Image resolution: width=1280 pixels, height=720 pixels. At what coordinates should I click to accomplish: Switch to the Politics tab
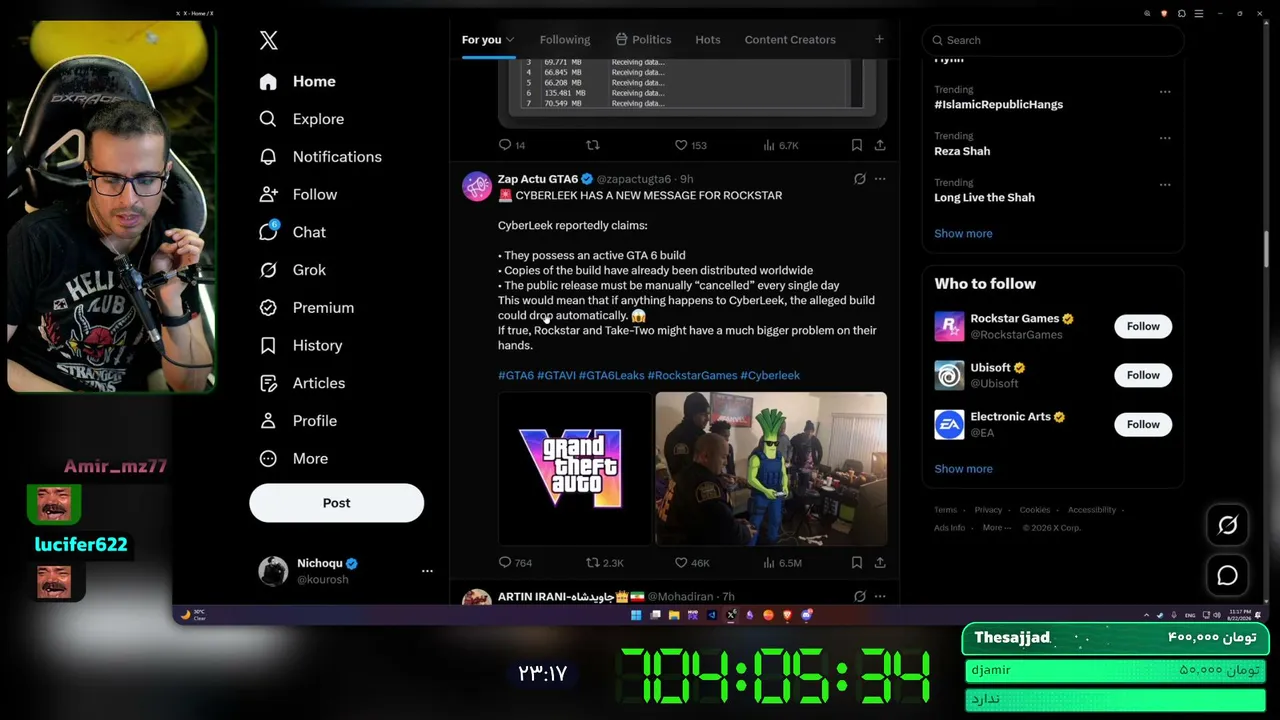[643, 40]
